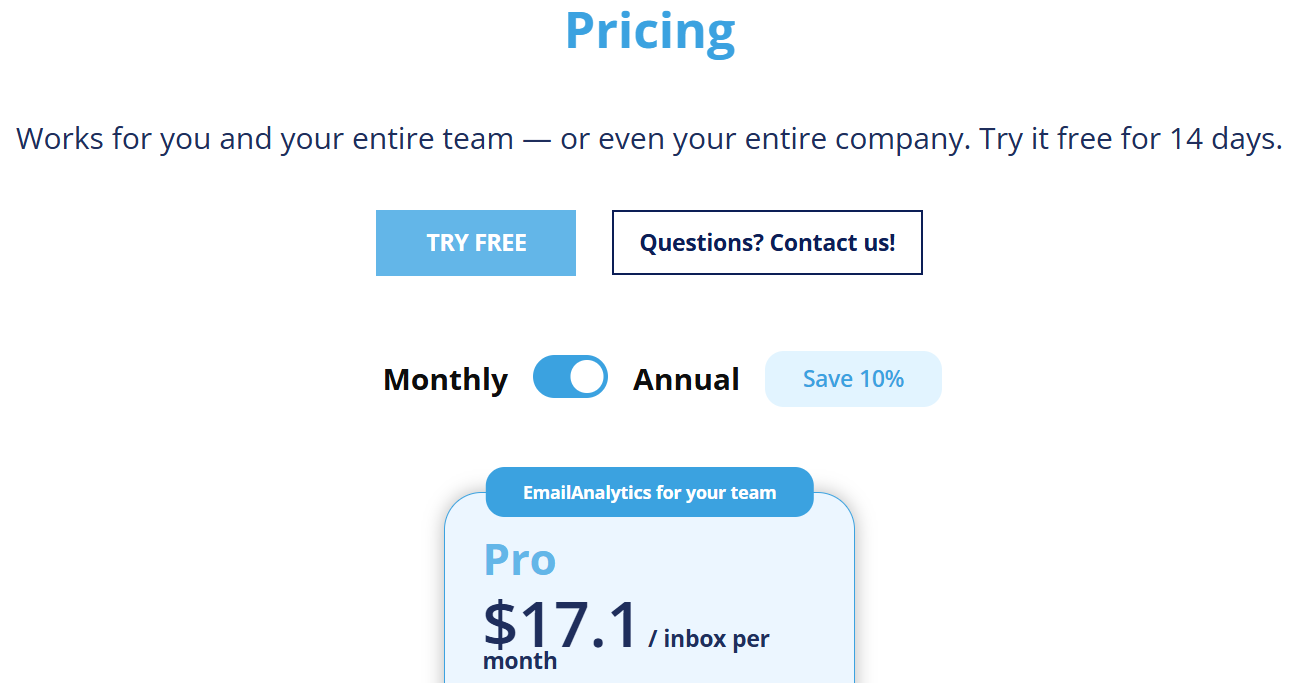Select the Annual billing label
This screenshot has height=683, width=1291.
tap(686, 380)
